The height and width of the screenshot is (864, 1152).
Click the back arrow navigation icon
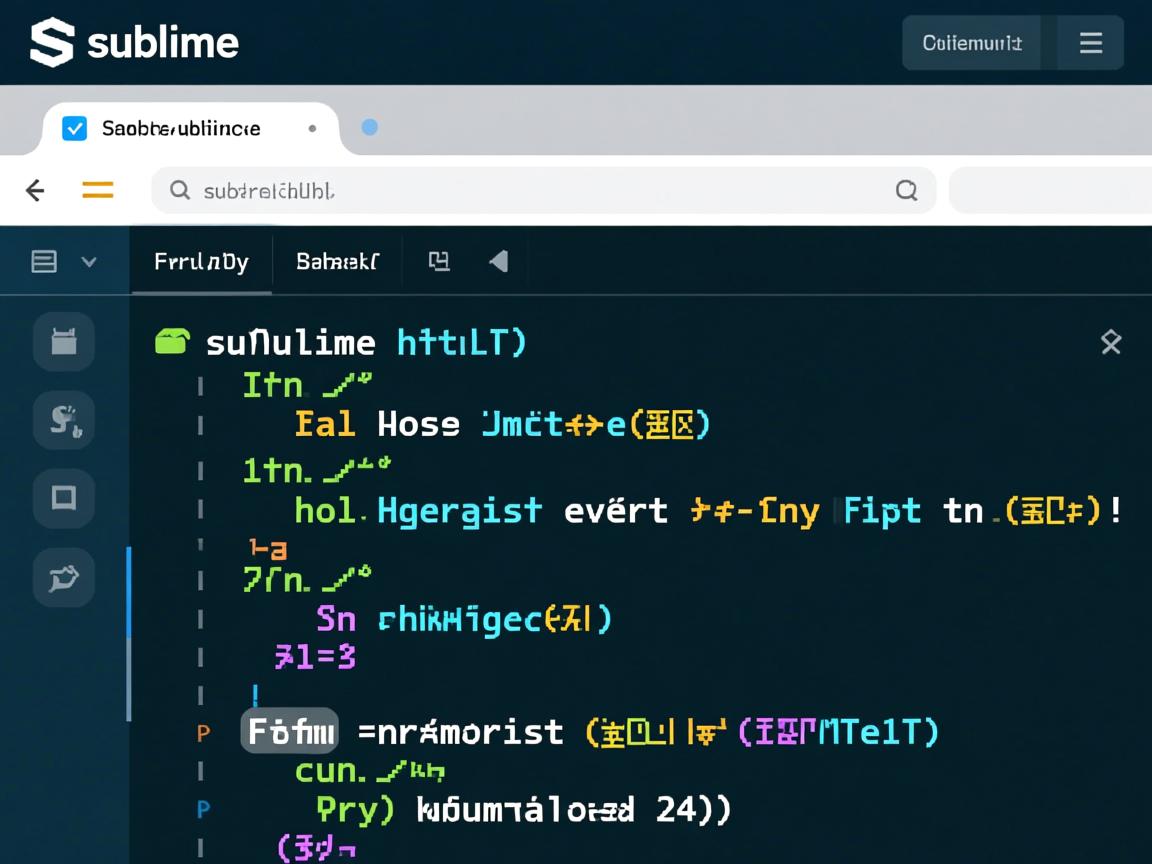[x=35, y=190]
